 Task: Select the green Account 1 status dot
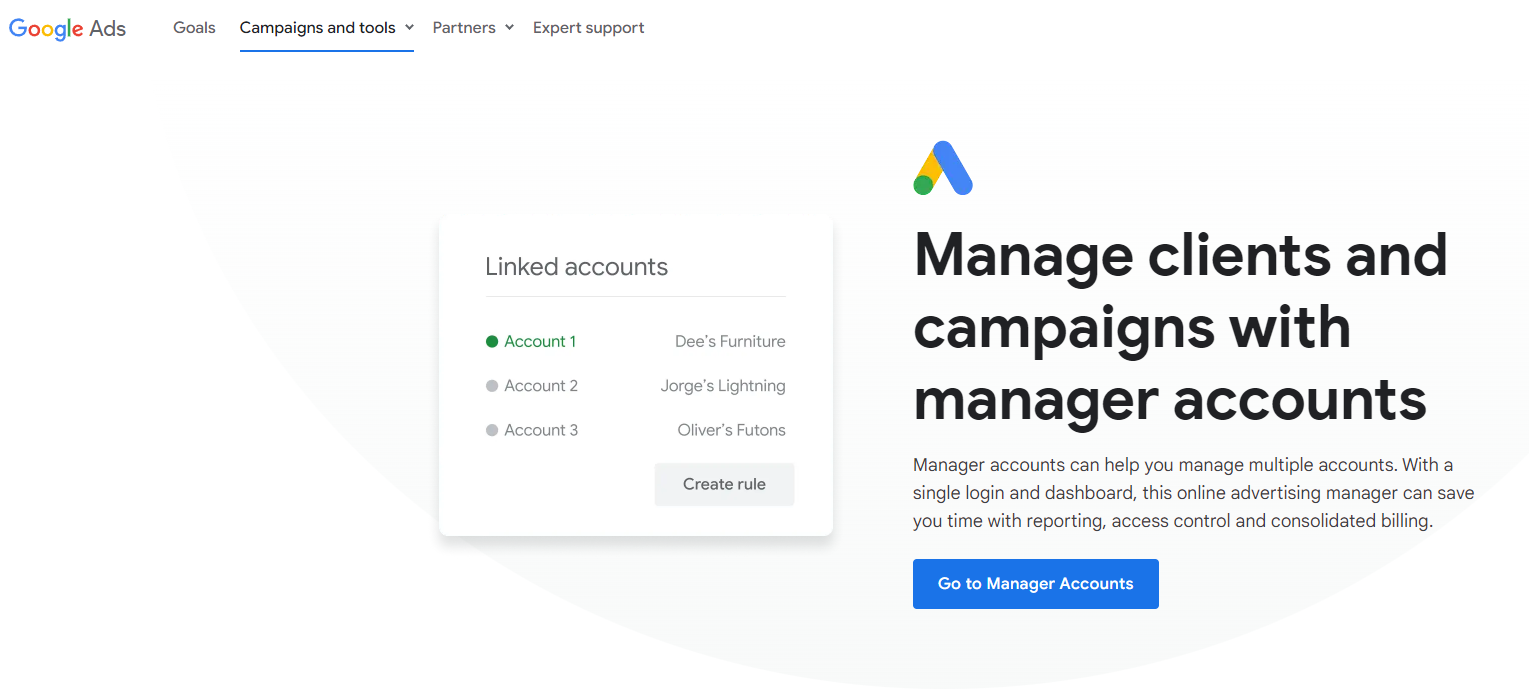pos(492,342)
